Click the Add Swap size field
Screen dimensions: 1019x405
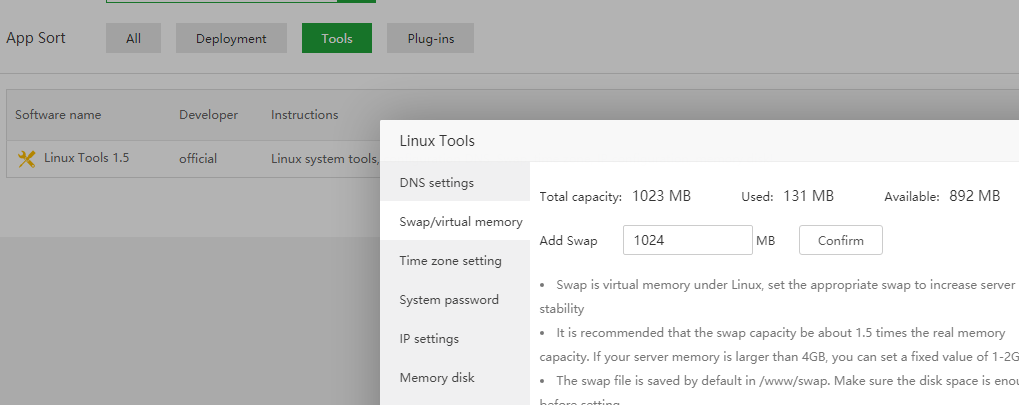pos(687,240)
